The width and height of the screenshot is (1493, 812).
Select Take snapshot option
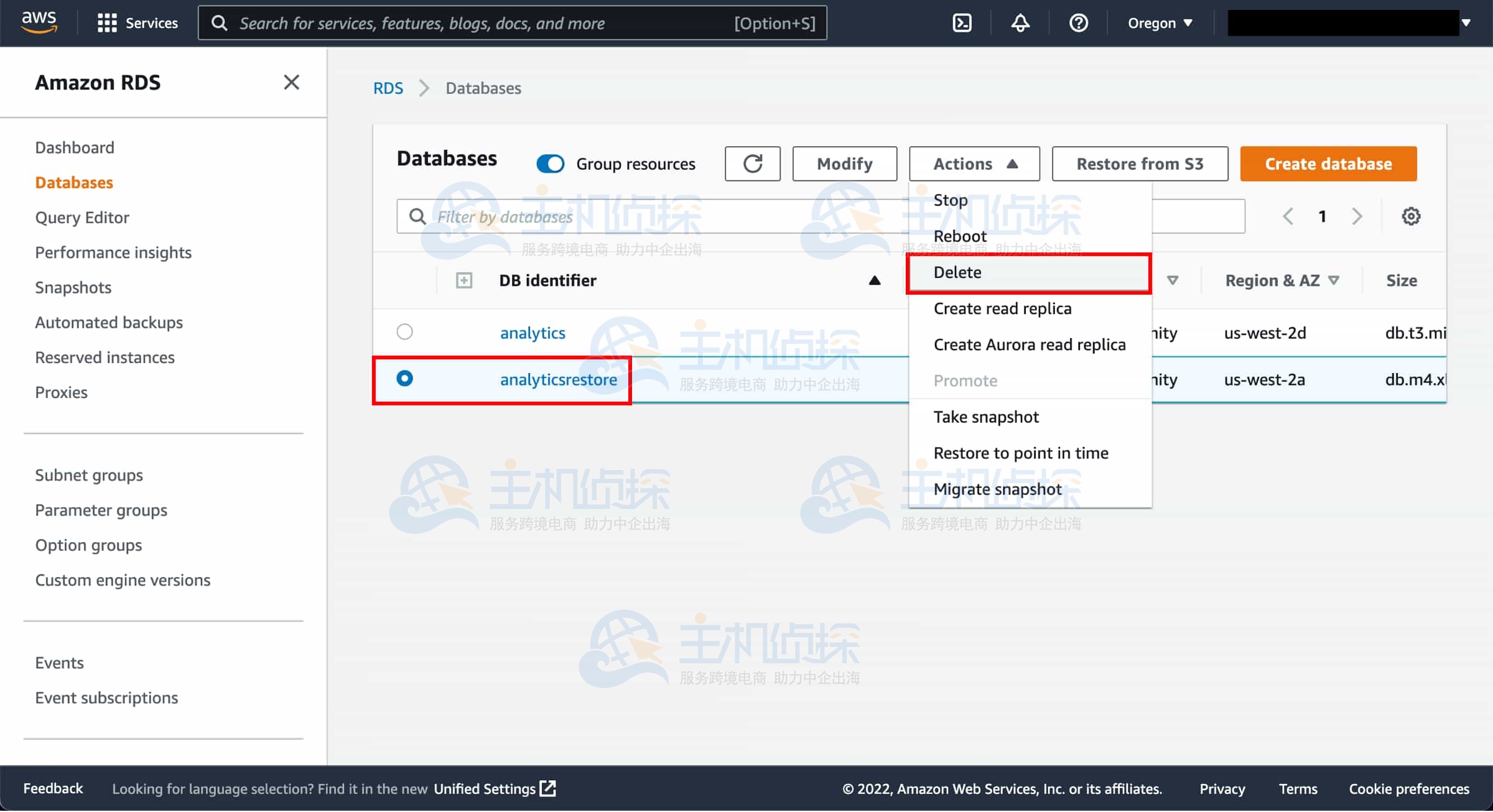1030,417
